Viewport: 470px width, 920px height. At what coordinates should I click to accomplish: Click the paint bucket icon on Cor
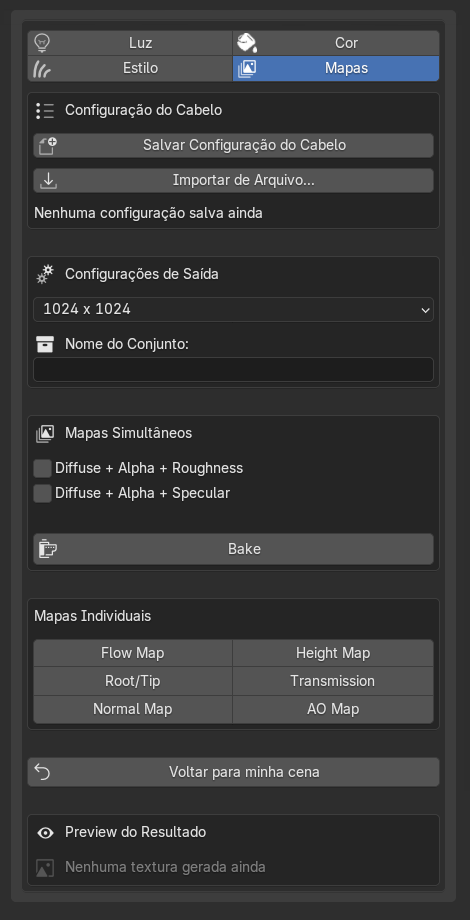[247, 43]
